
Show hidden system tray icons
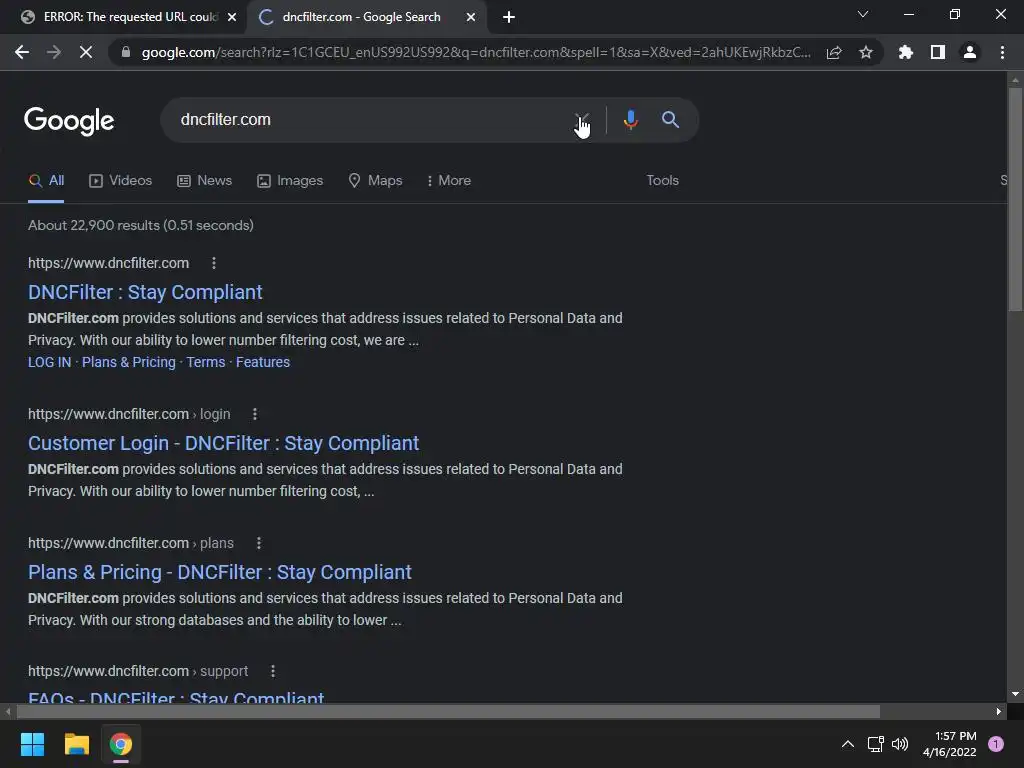(x=848, y=744)
